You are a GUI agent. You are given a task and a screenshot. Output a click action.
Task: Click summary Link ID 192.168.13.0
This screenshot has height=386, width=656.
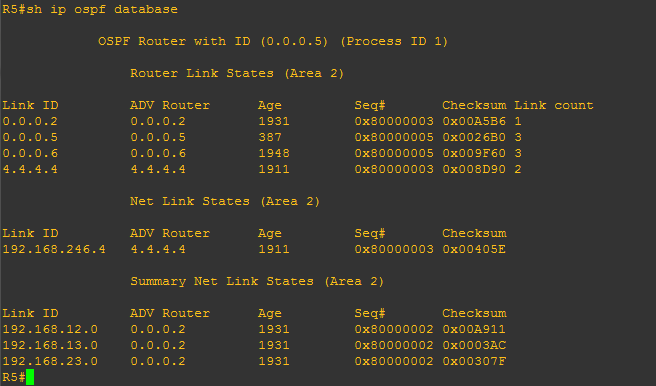(50, 345)
